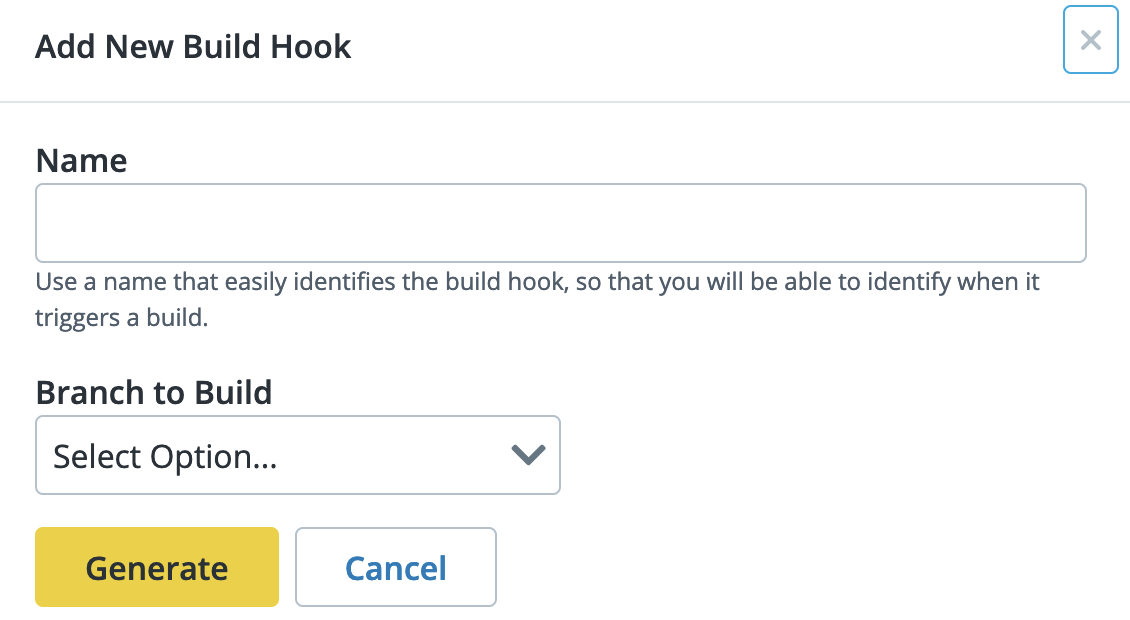Click the Name field label

81,160
